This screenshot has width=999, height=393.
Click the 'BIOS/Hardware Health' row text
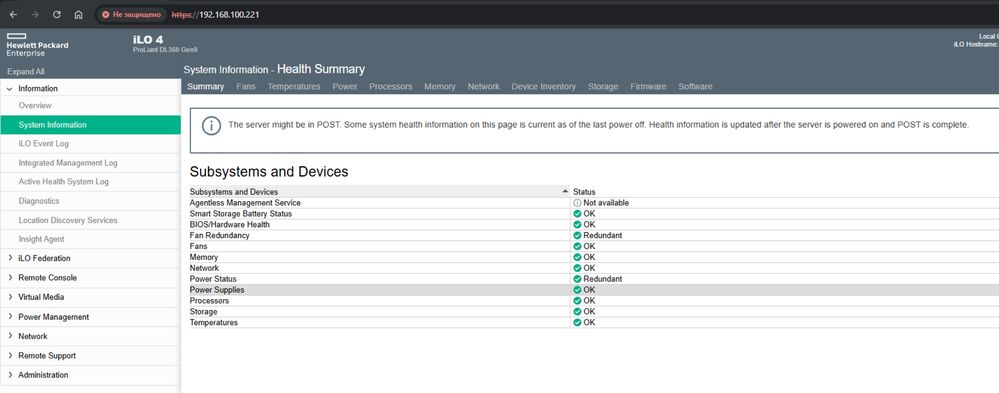[x=230, y=225]
